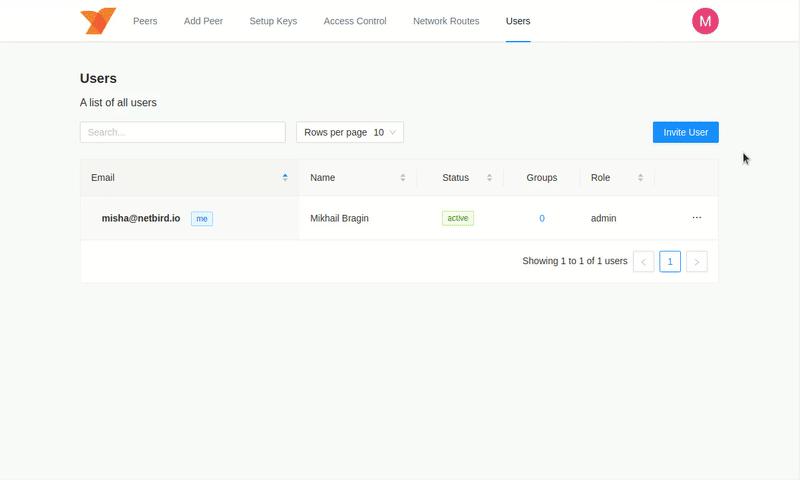The height and width of the screenshot is (480, 800).
Task: Open the Access Control tab
Action: [x=355, y=21]
